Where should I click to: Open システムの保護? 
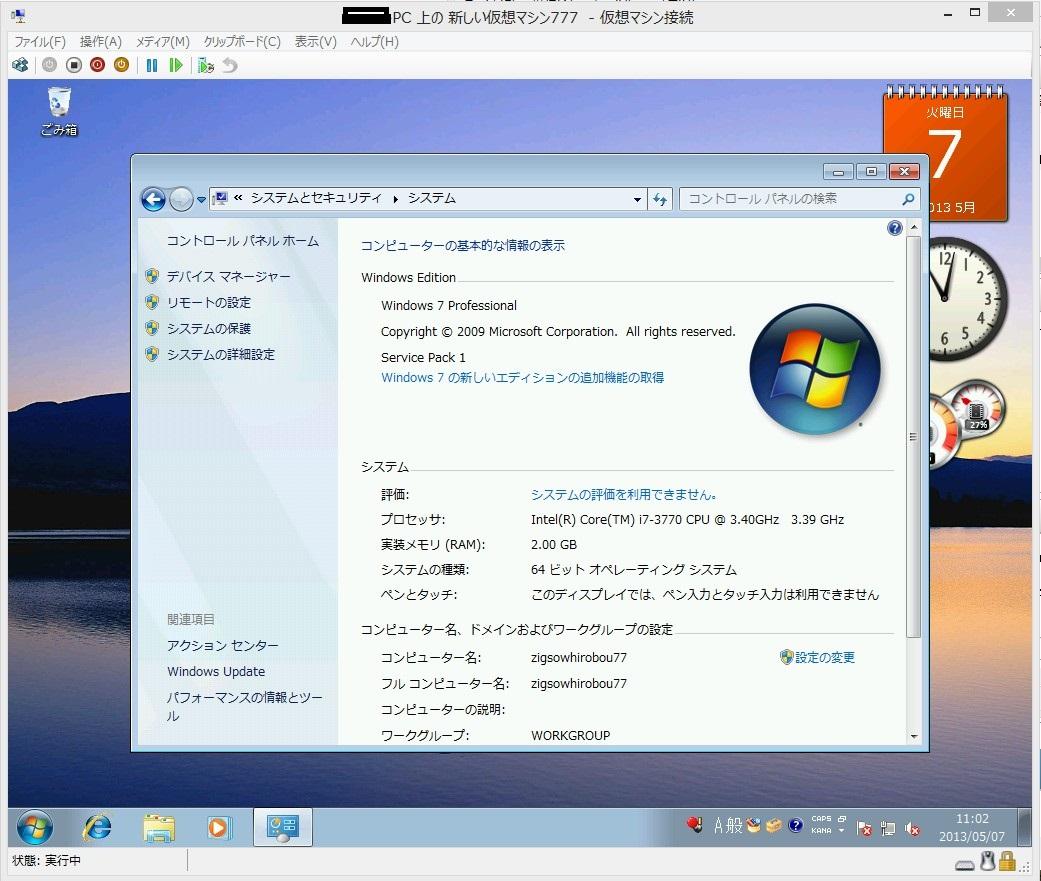point(208,329)
